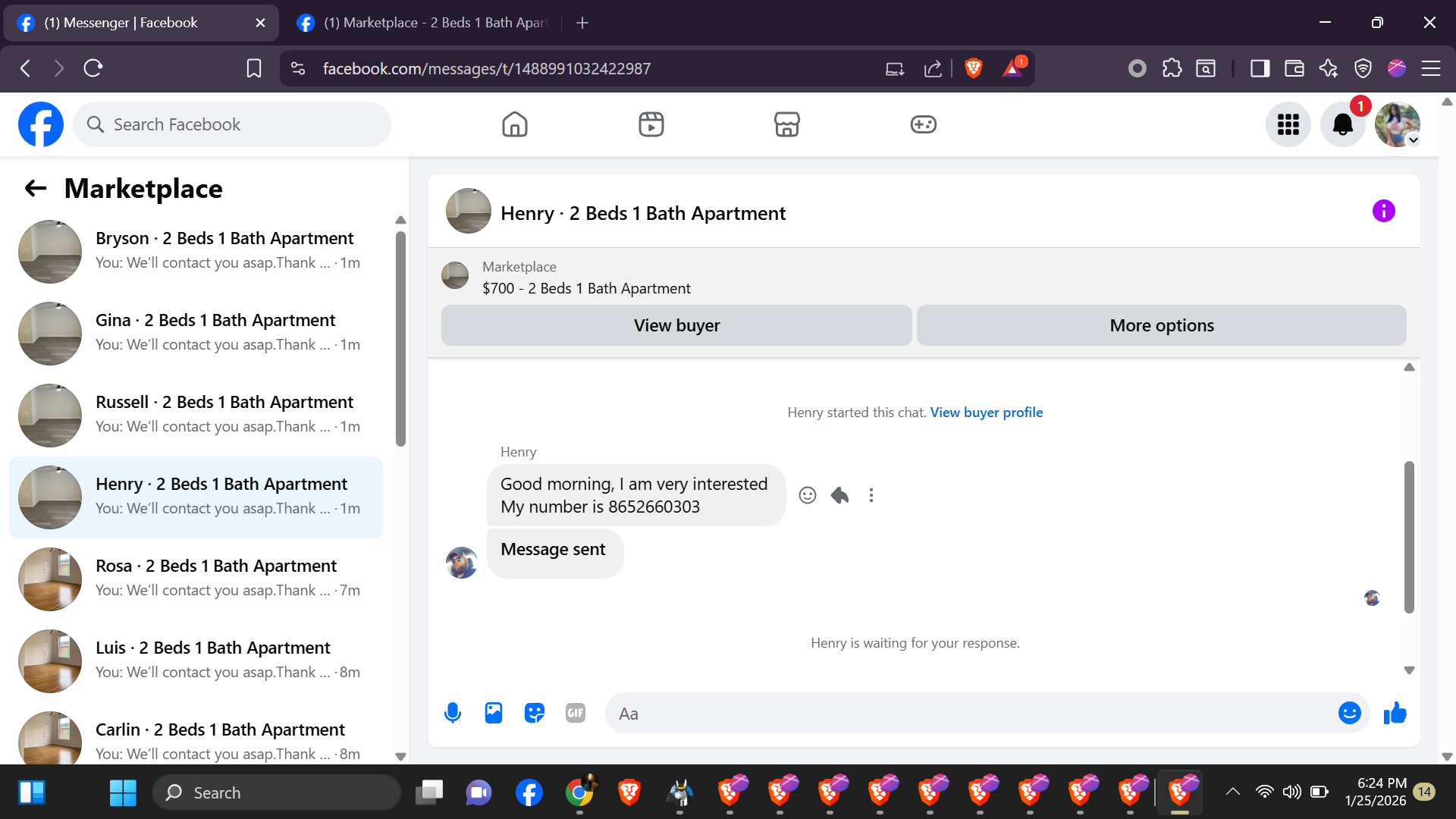Viewport: 1456px width, 819px height.
Task: Open the notifications bell
Action: pyautogui.click(x=1343, y=124)
